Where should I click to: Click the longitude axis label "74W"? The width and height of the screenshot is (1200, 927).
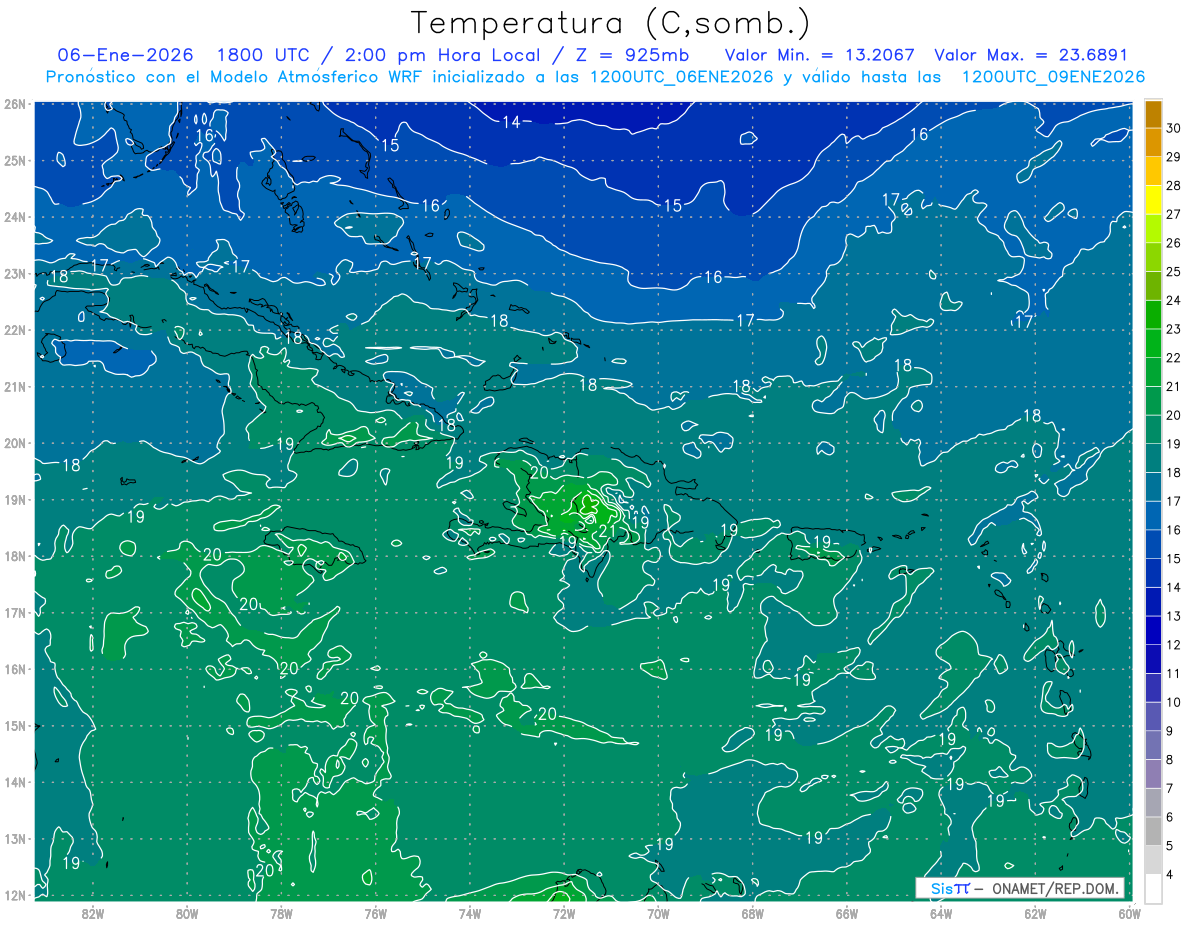tap(470, 913)
